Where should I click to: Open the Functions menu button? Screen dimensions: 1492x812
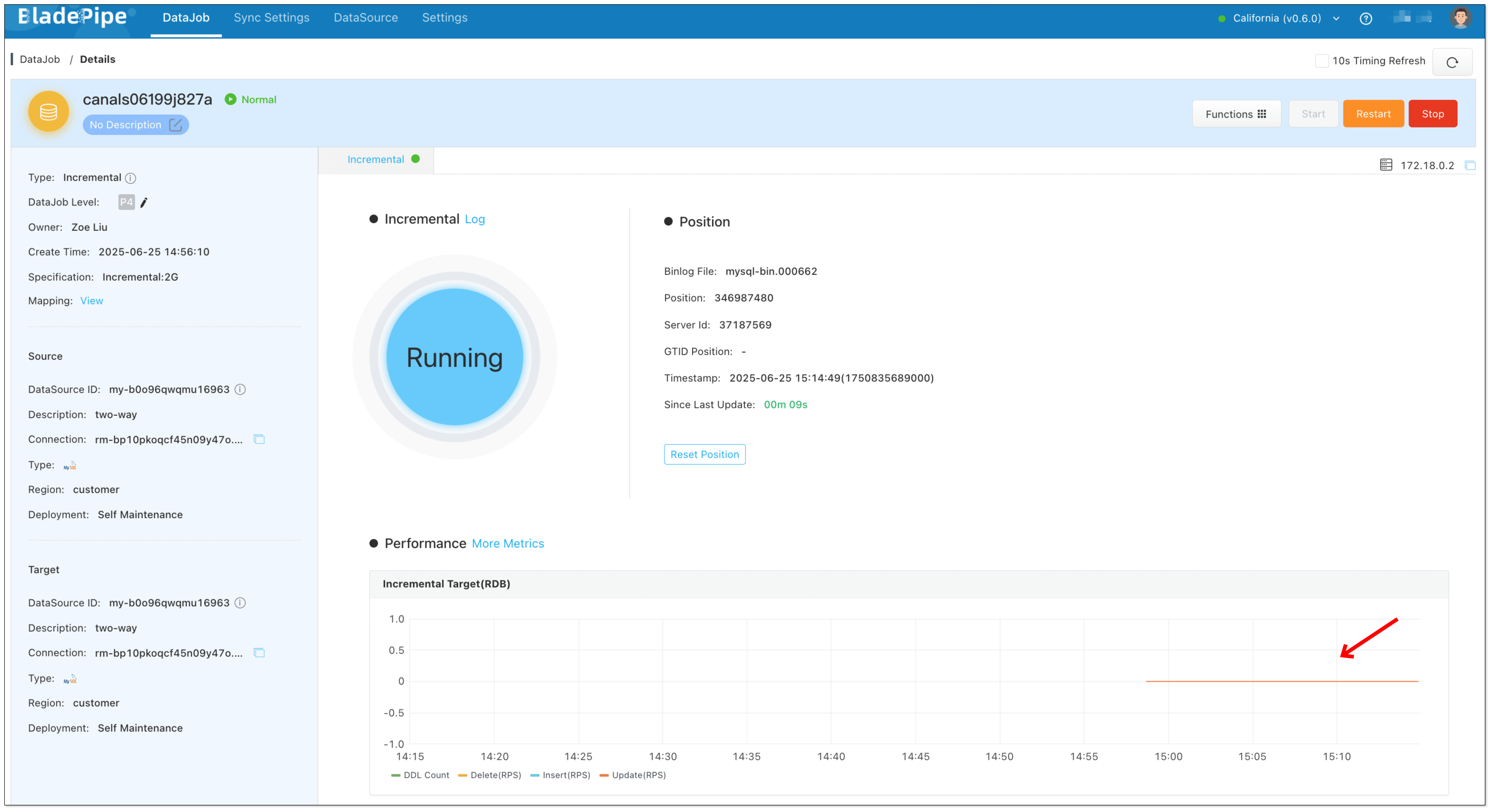coord(1236,114)
